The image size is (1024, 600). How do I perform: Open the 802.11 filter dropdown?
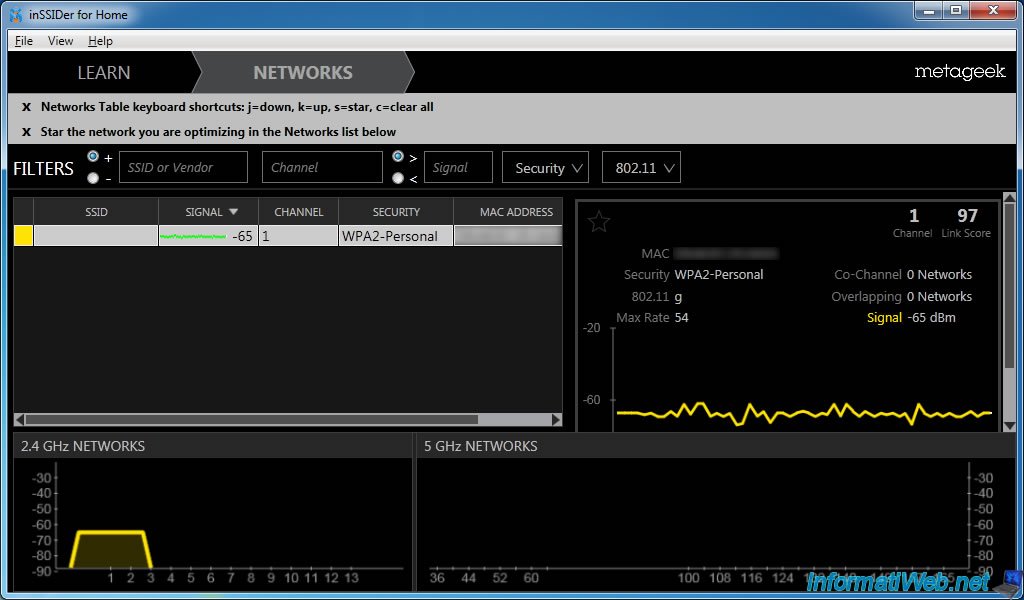tap(641, 168)
